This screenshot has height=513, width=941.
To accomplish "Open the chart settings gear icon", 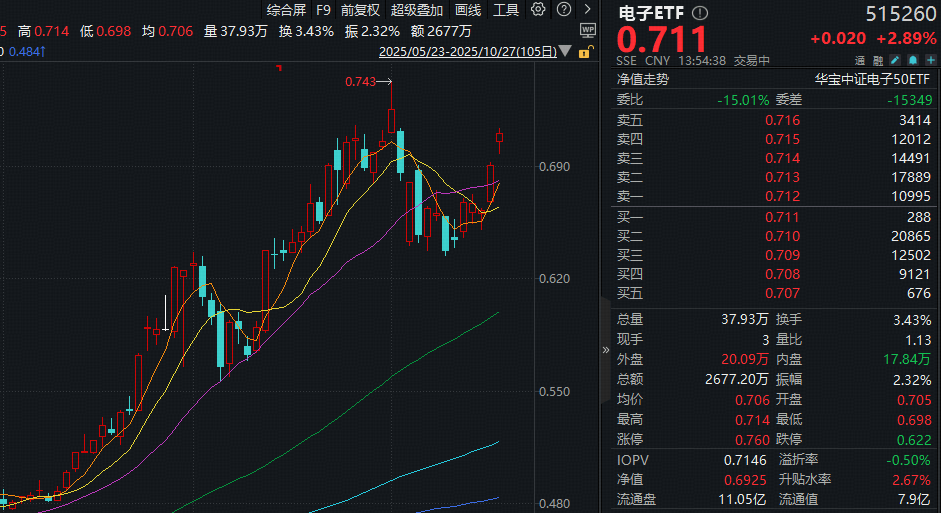I will 539,10.
